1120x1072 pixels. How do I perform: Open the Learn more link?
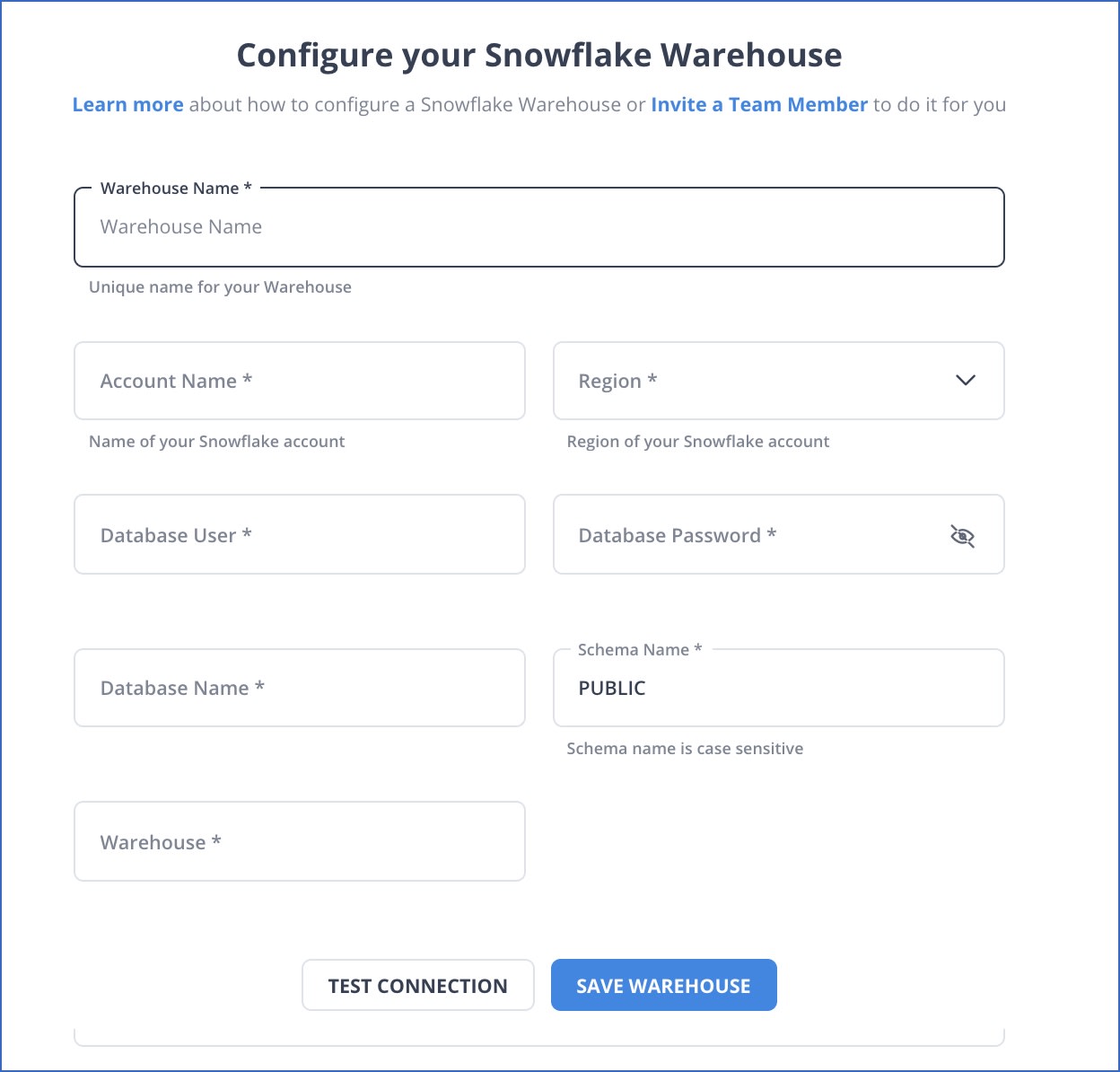[128, 105]
